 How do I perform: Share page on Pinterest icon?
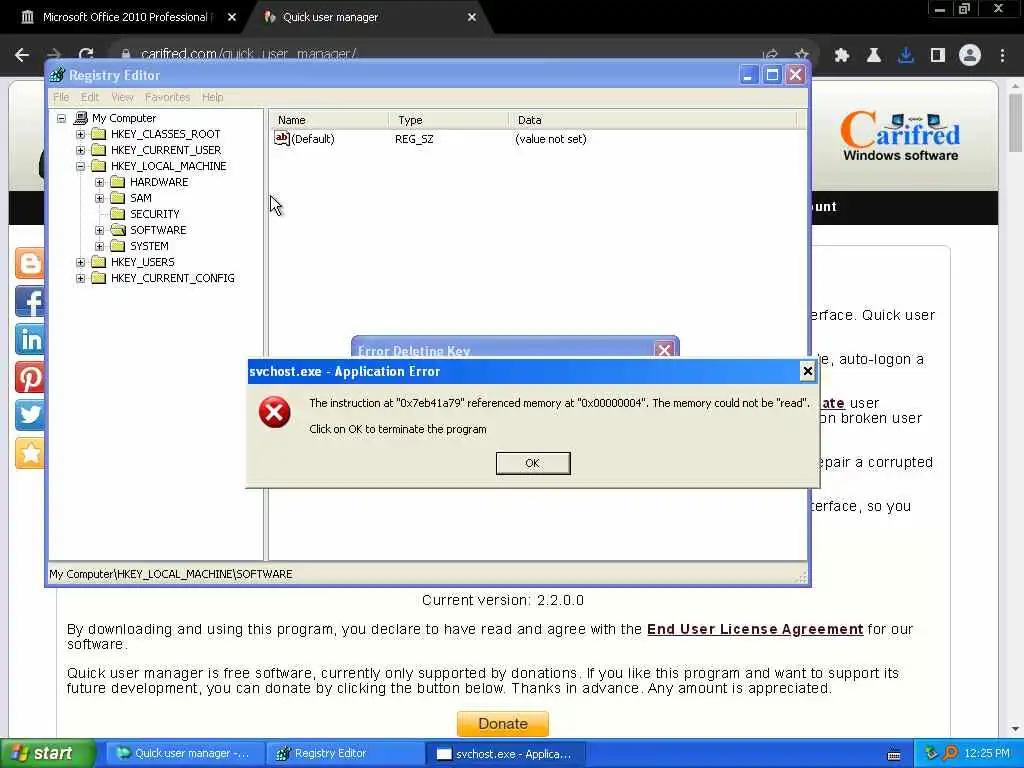click(29, 377)
